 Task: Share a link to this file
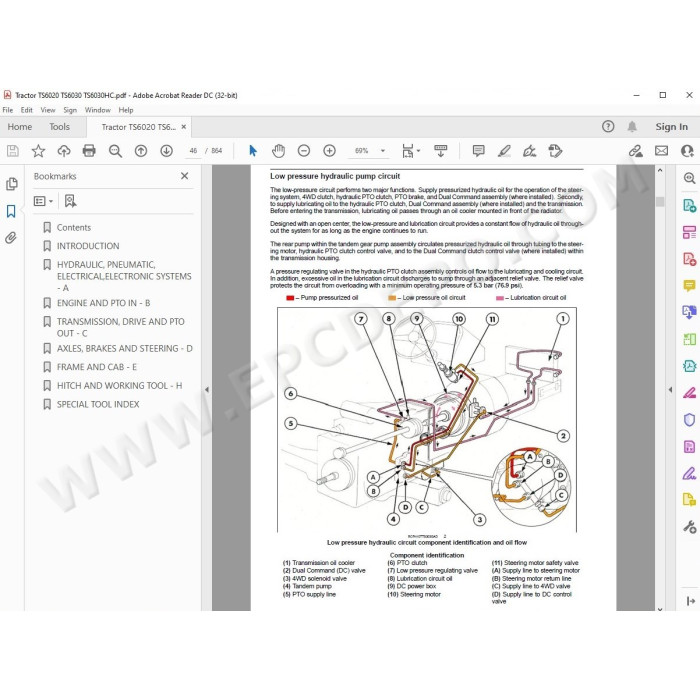pyautogui.click(x=636, y=151)
